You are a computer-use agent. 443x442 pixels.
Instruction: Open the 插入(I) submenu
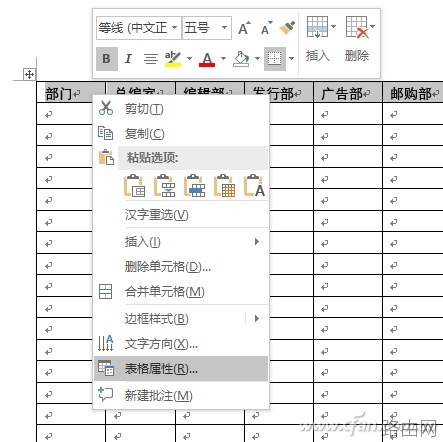pos(180,242)
